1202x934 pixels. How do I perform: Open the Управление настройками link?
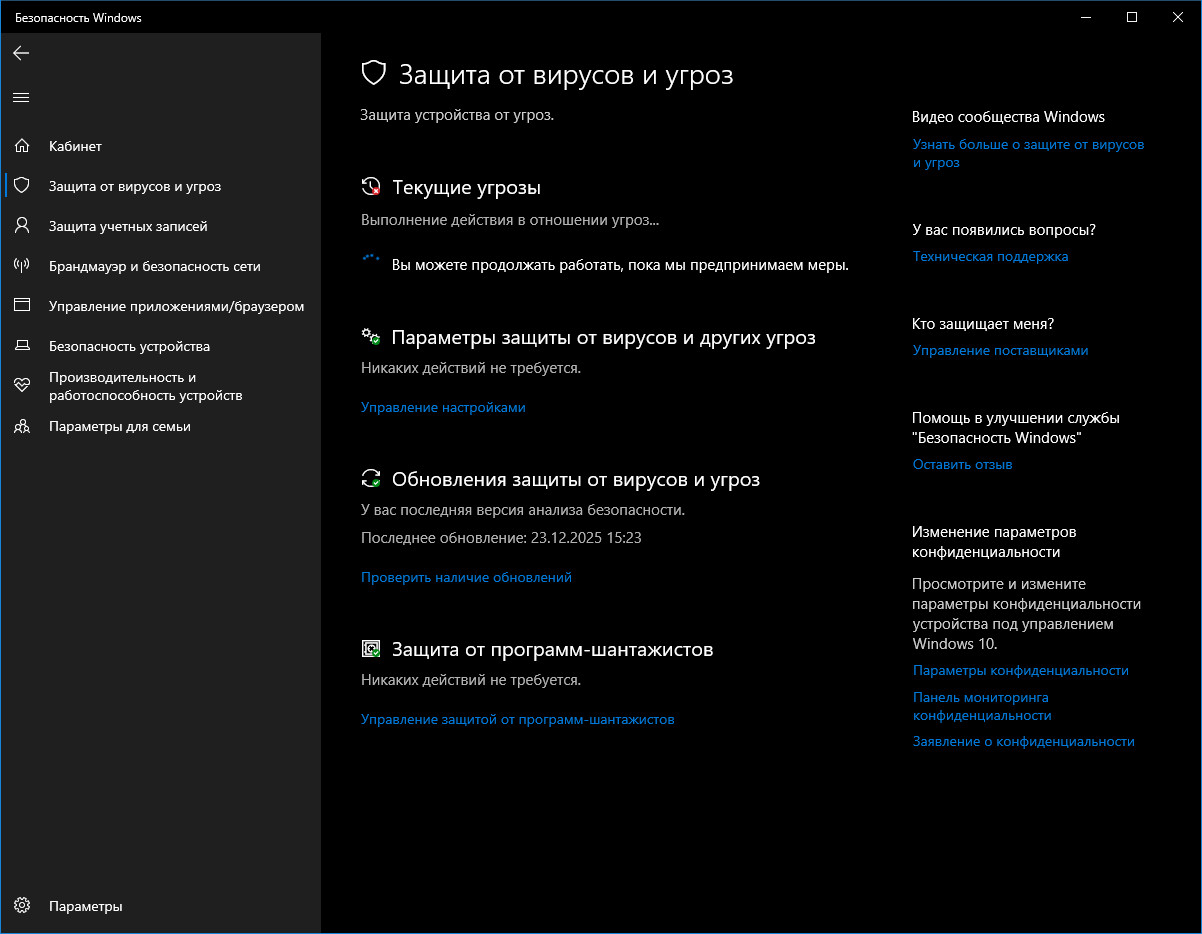(x=443, y=407)
